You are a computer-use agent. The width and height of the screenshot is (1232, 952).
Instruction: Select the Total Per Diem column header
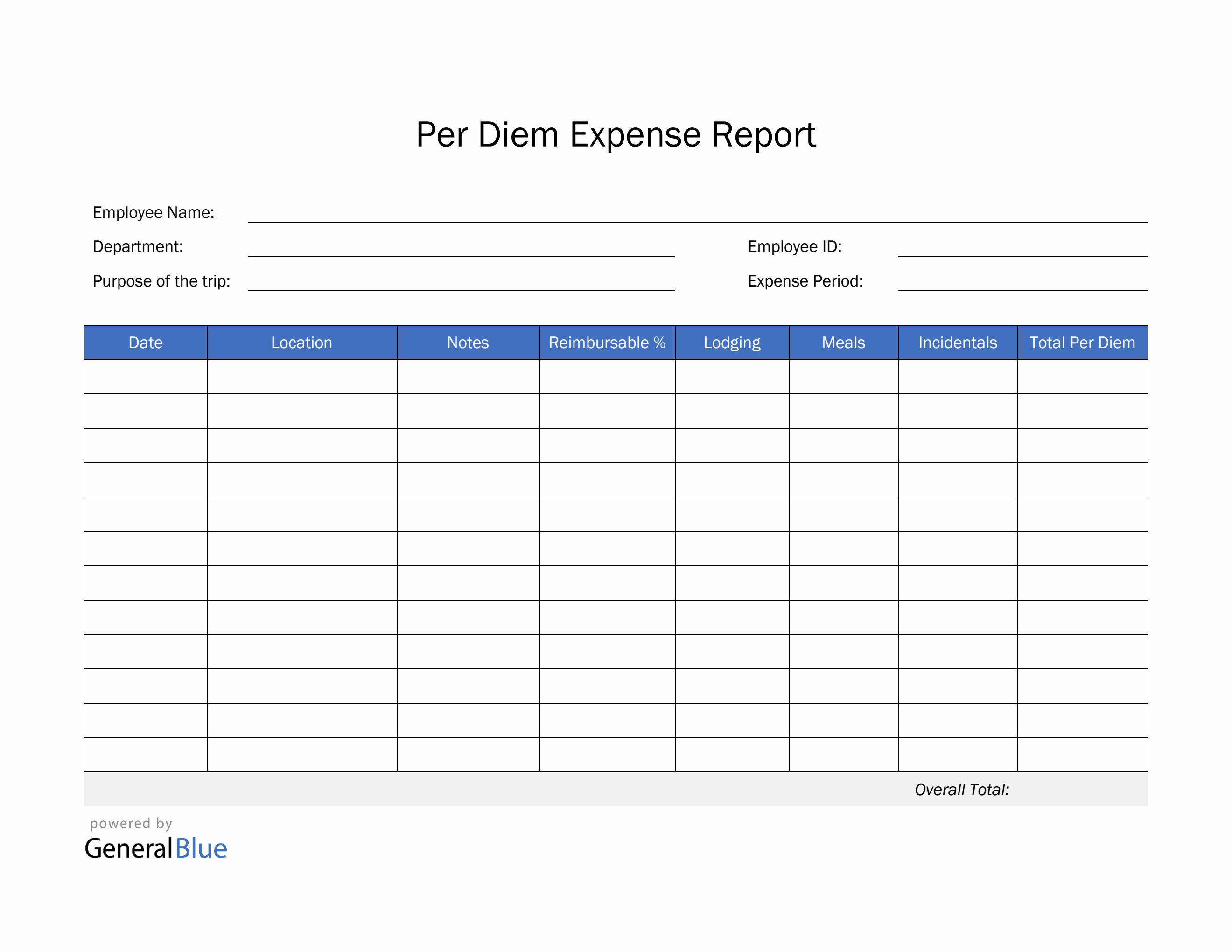[1083, 343]
